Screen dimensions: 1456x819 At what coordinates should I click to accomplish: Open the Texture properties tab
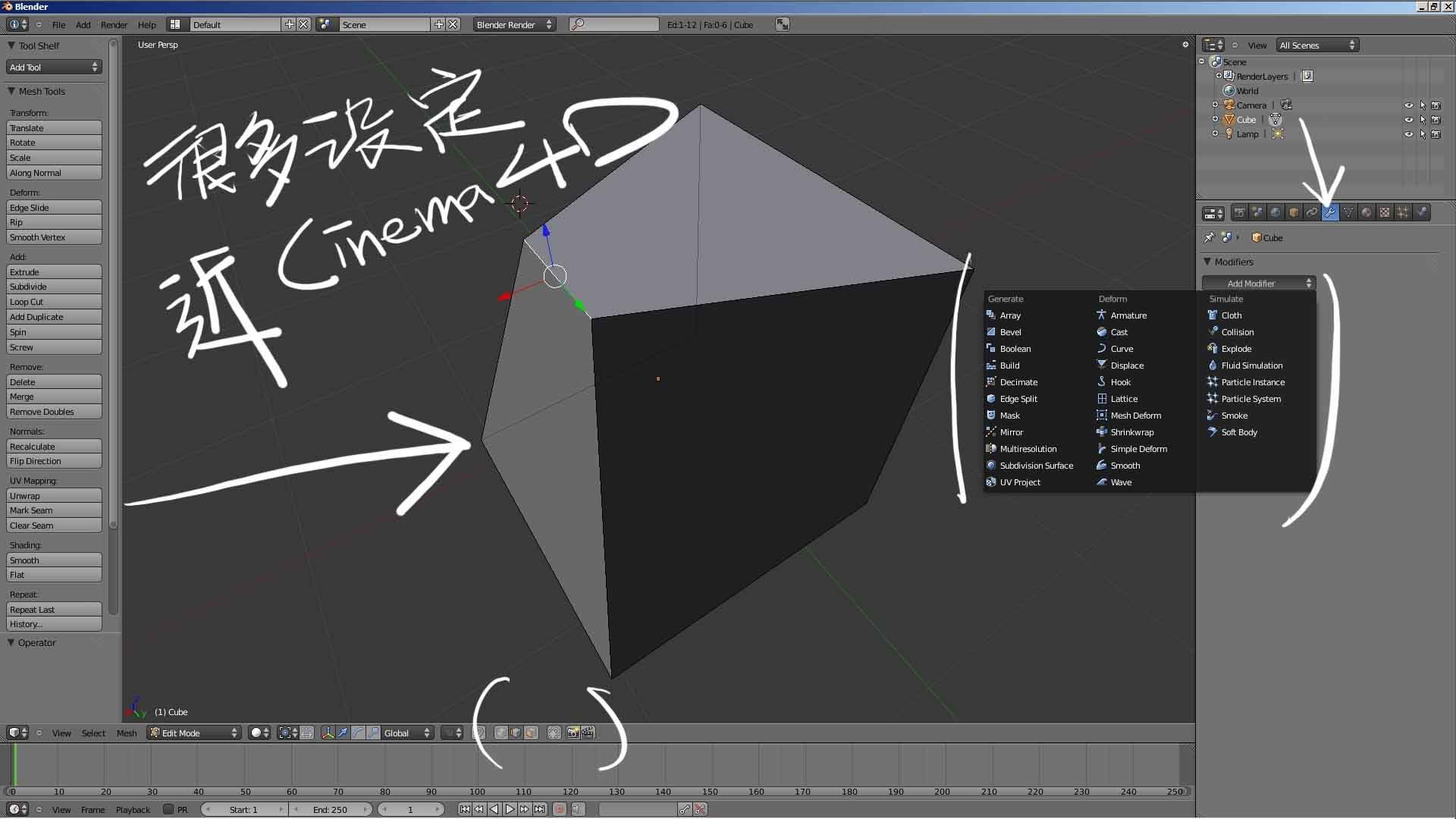pyautogui.click(x=1385, y=213)
